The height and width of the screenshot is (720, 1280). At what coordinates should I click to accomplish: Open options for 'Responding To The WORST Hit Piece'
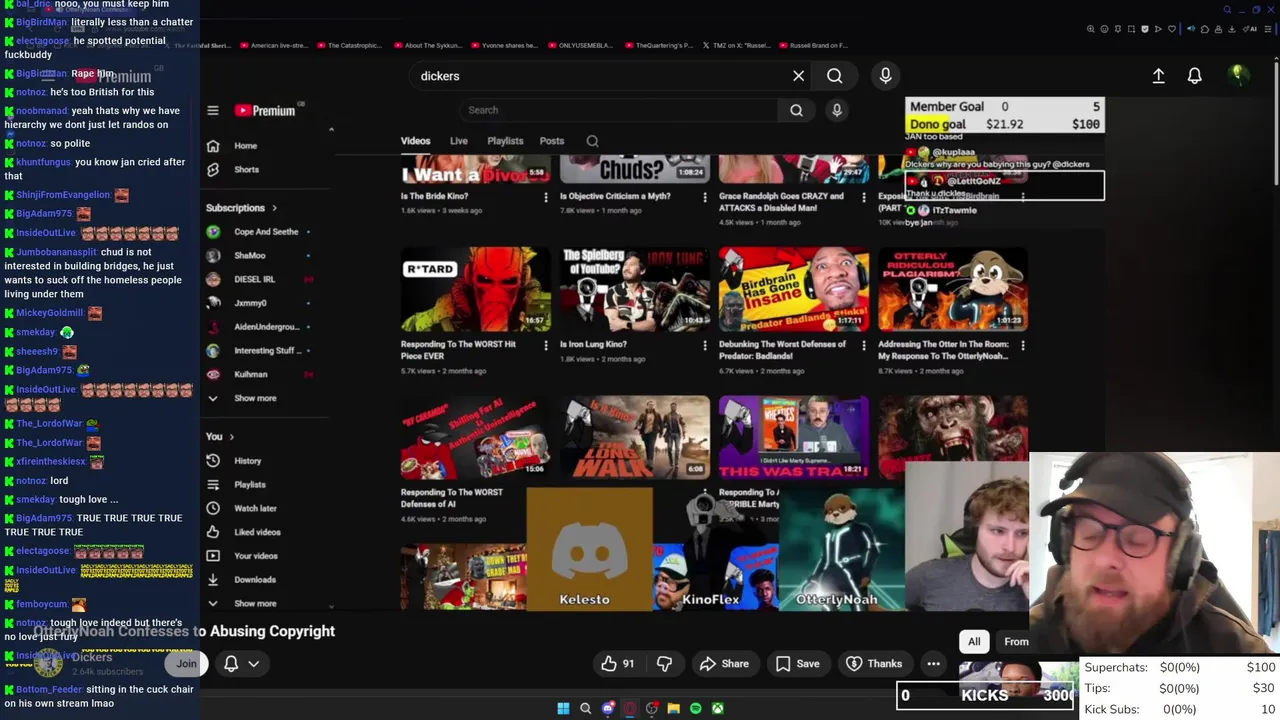tap(545, 346)
